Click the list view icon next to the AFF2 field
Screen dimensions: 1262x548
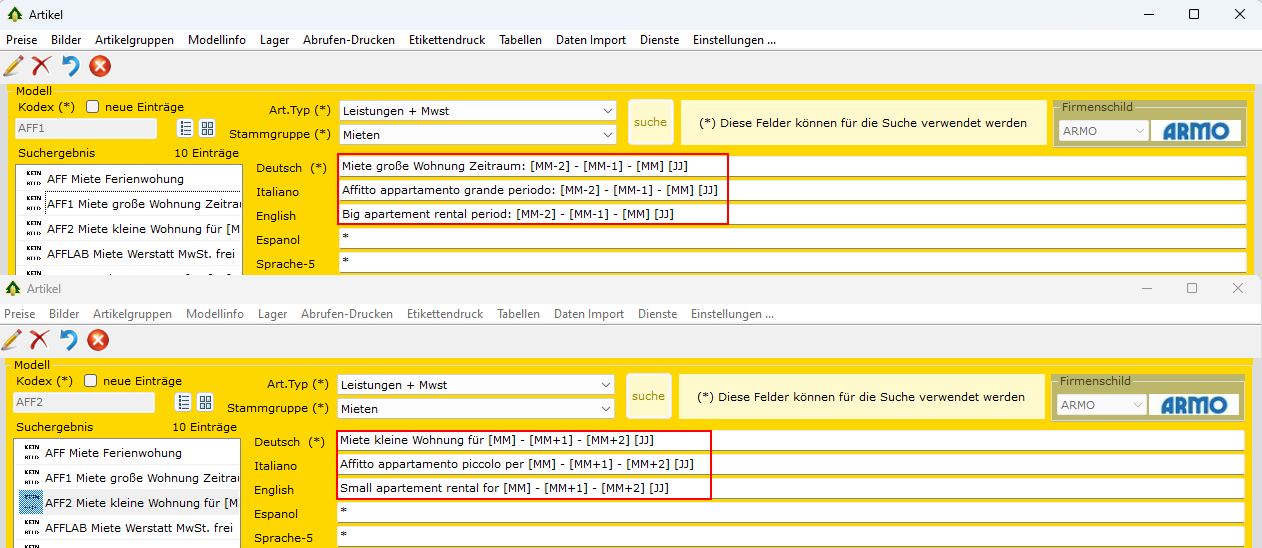tap(184, 402)
